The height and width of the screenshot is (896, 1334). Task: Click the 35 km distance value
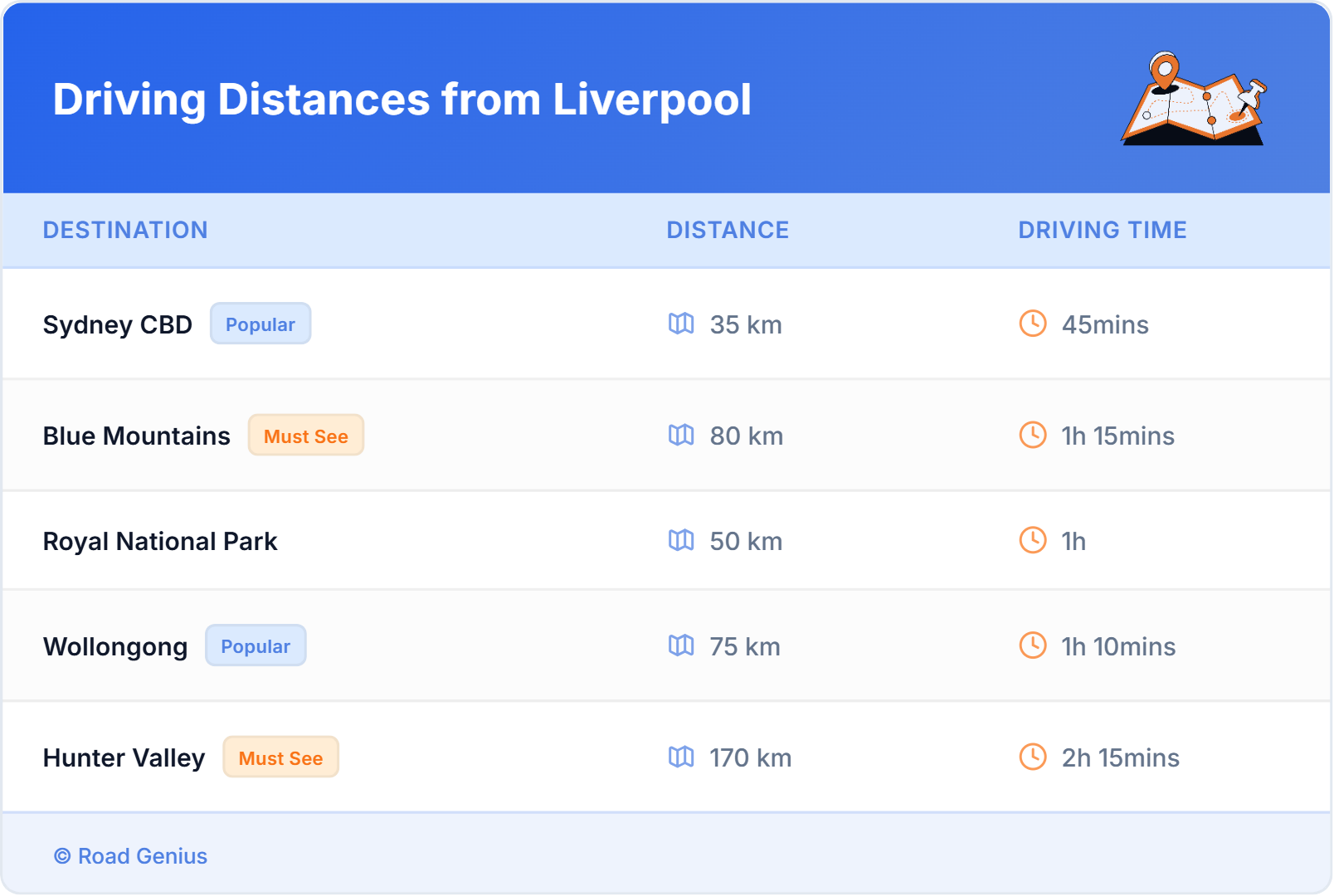746,324
